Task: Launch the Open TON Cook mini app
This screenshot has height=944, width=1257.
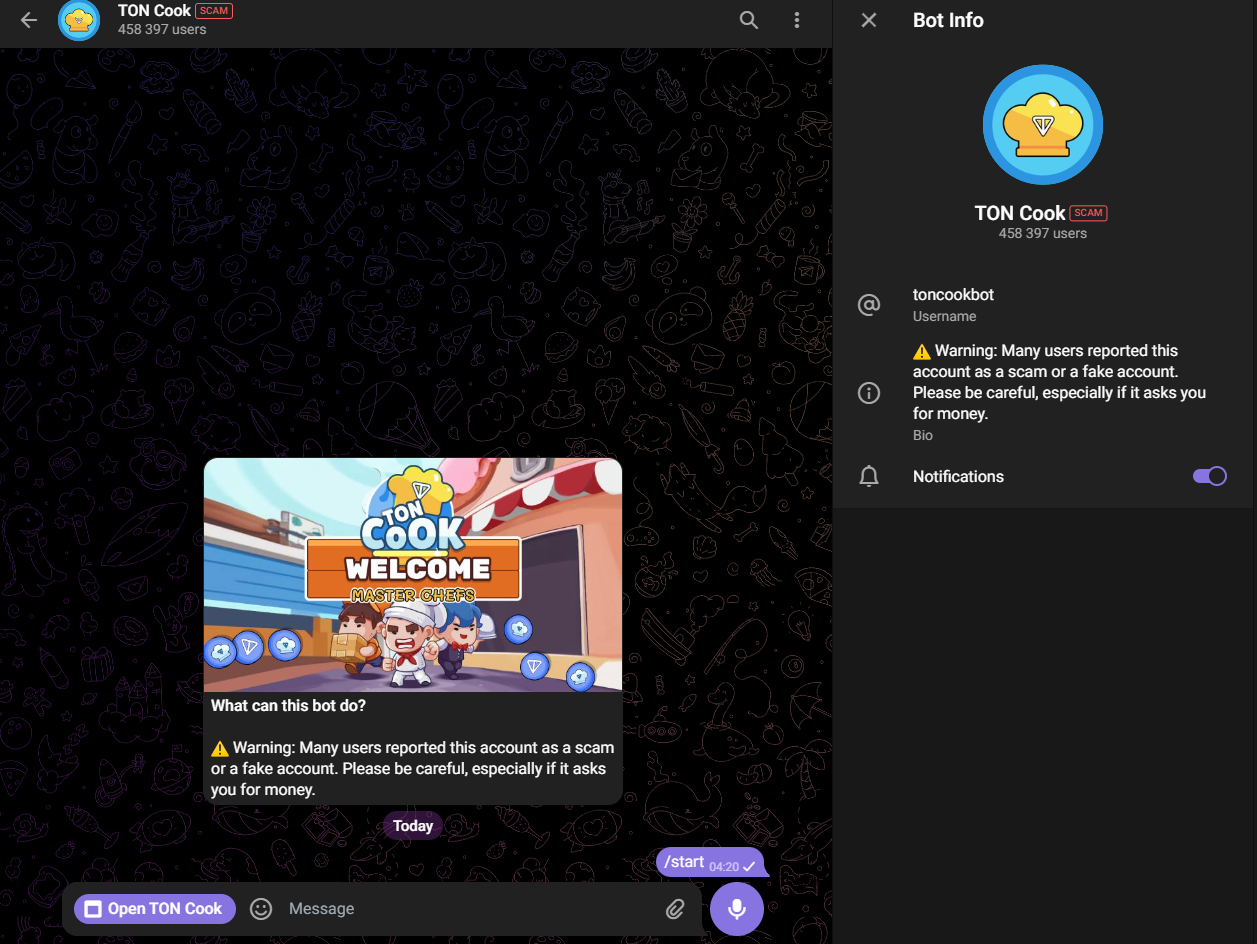Action: [x=155, y=909]
